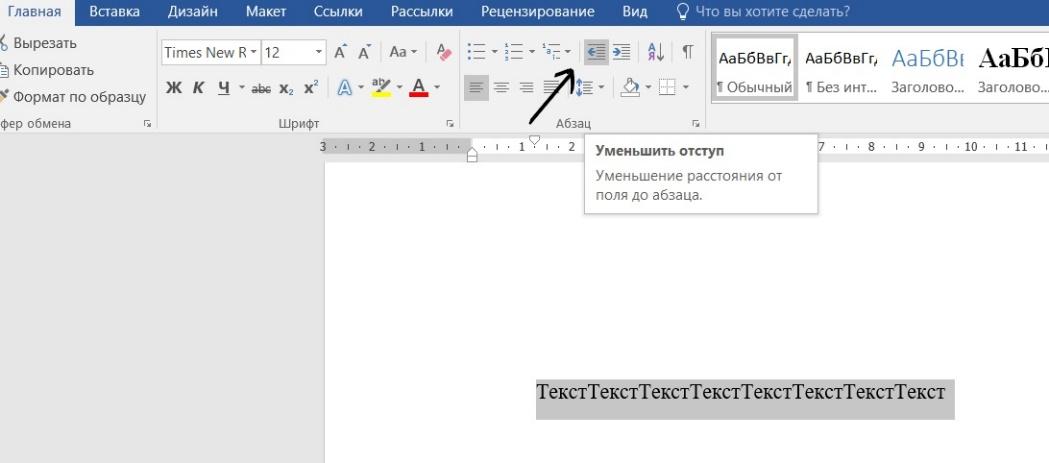Image resolution: width=1049 pixels, height=463 pixels.
Task: Click the Increase Indent icon
Action: [621, 53]
